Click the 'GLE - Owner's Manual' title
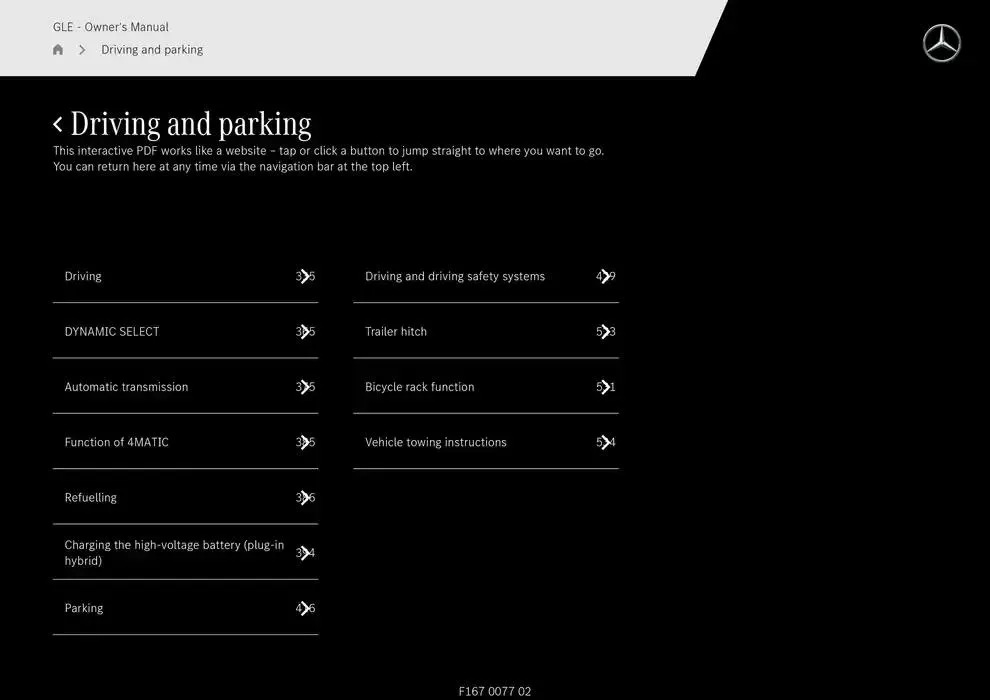Image resolution: width=990 pixels, height=700 pixels. coord(111,27)
